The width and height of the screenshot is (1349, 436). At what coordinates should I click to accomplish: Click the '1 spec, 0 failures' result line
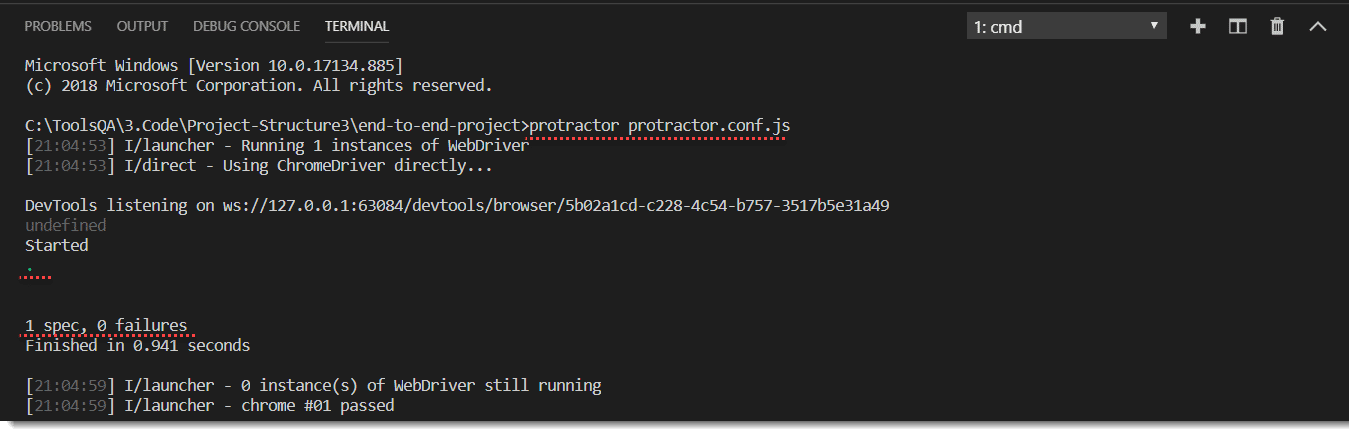click(106, 326)
